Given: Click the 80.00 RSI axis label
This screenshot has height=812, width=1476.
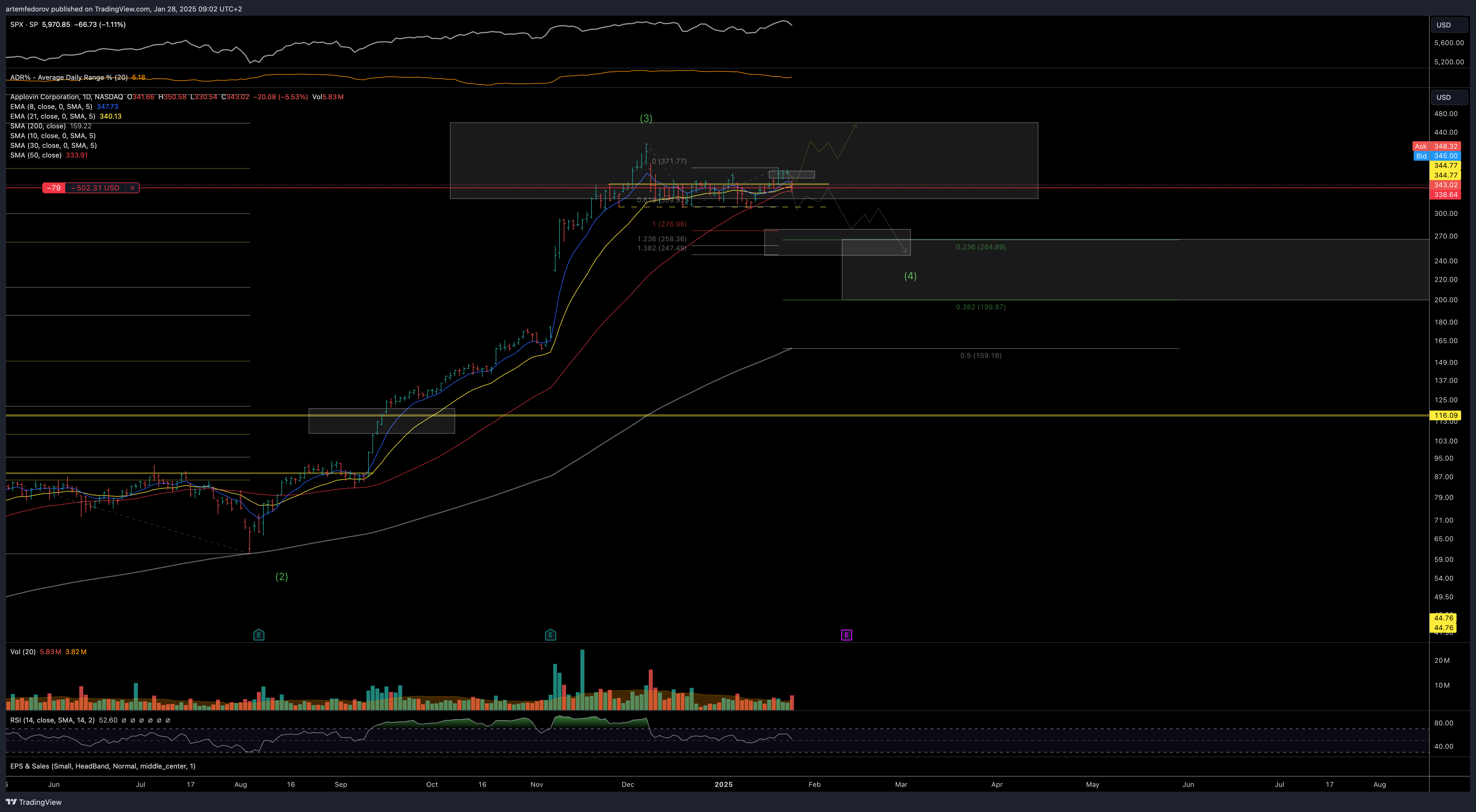Looking at the screenshot, I should pyautogui.click(x=1443, y=723).
